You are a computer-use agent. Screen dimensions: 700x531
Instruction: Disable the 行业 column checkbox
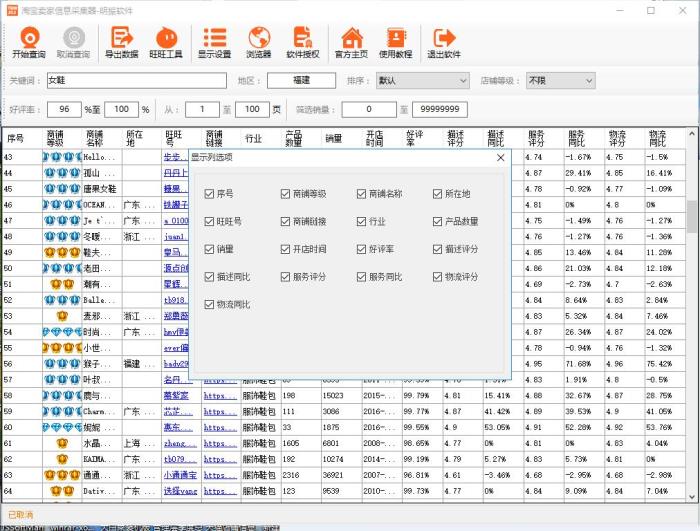(x=362, y=222)
